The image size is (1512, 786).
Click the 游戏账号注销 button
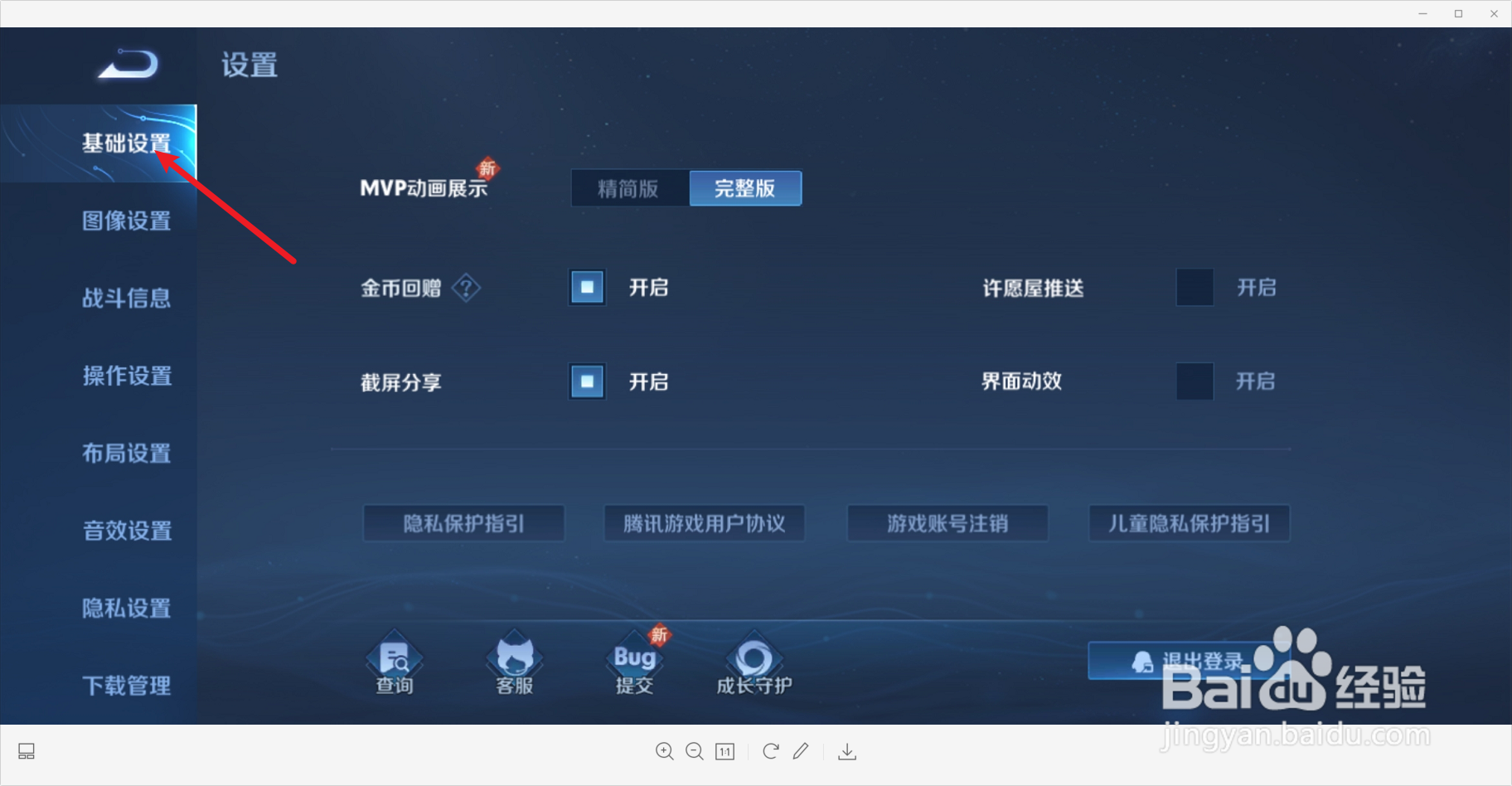(x=947, y=523)
